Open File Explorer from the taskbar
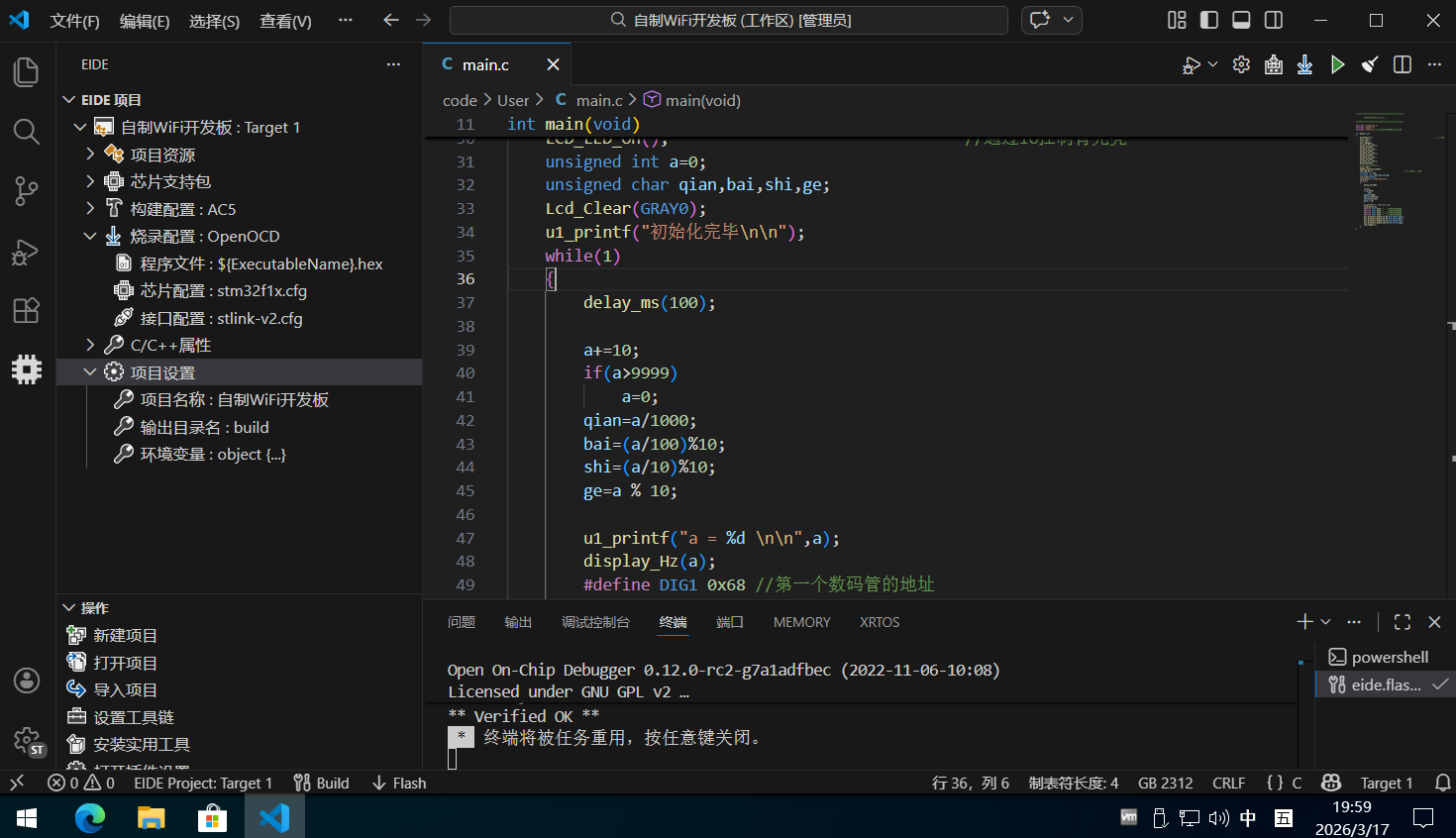The image size is (1456, 838). 151,817
